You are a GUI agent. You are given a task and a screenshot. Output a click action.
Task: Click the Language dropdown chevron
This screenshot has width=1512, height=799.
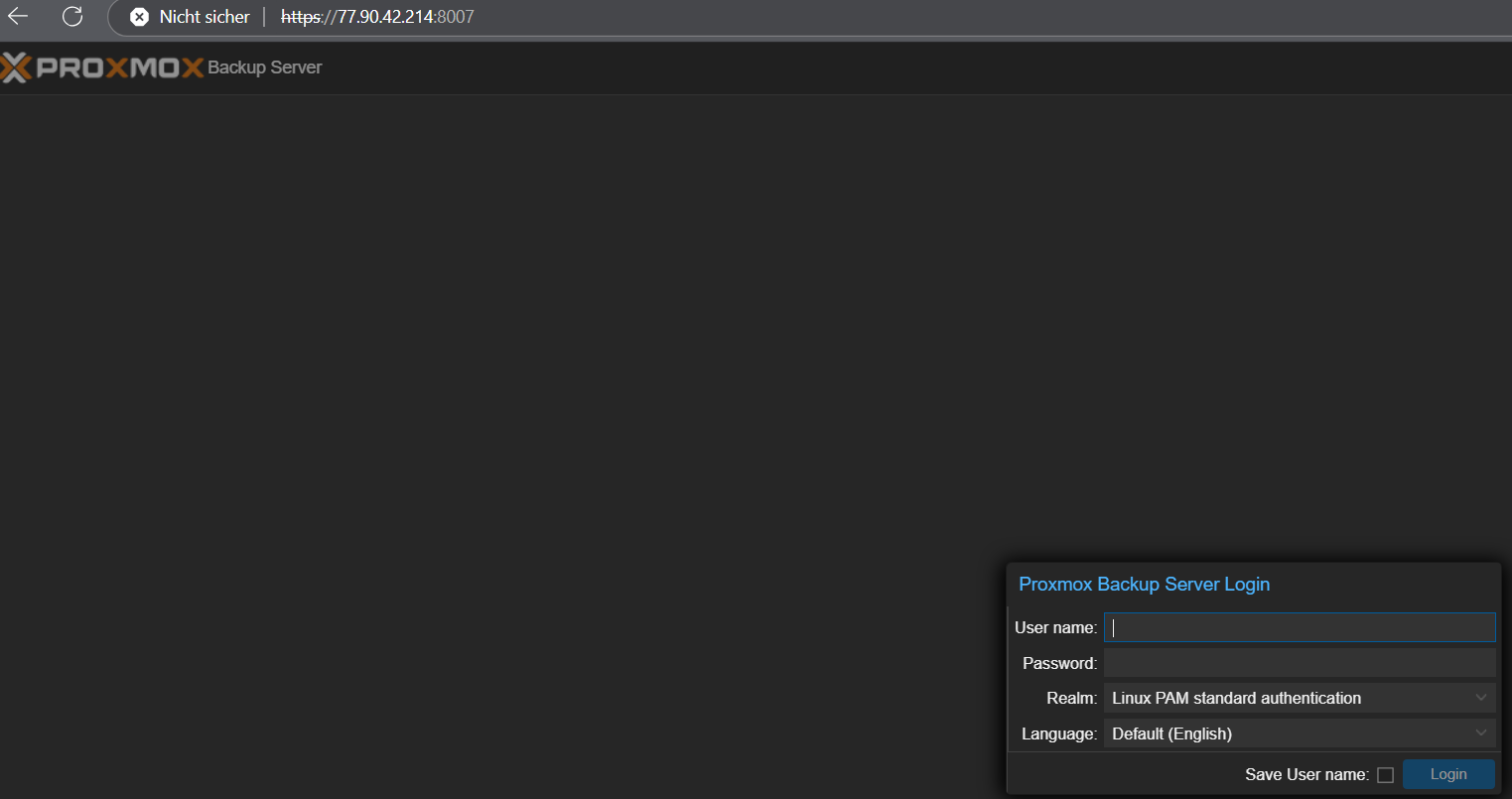tap(1480, 732)
